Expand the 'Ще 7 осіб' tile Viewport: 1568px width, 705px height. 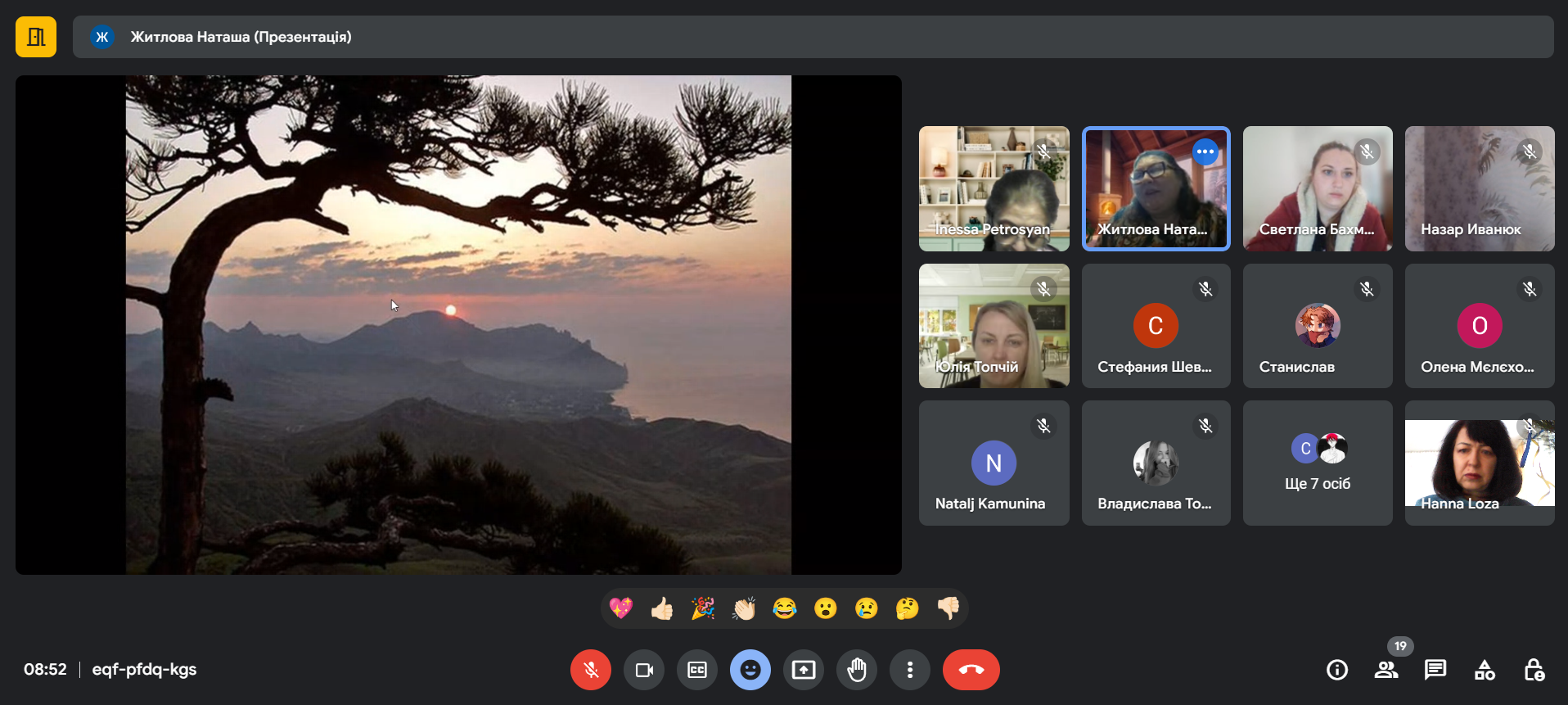pyautogui.click(x=1318, y=463)
